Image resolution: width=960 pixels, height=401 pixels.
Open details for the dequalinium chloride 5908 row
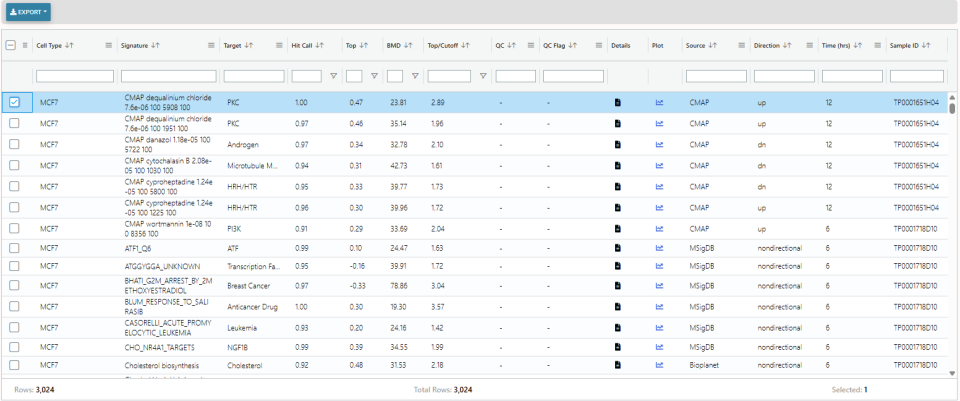(618, 102)
